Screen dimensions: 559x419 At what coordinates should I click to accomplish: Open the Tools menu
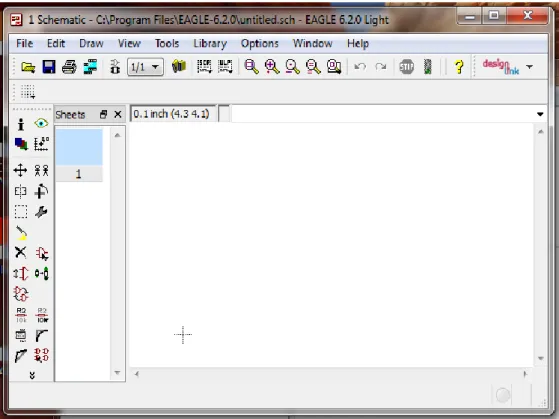[x=167, y=44]
